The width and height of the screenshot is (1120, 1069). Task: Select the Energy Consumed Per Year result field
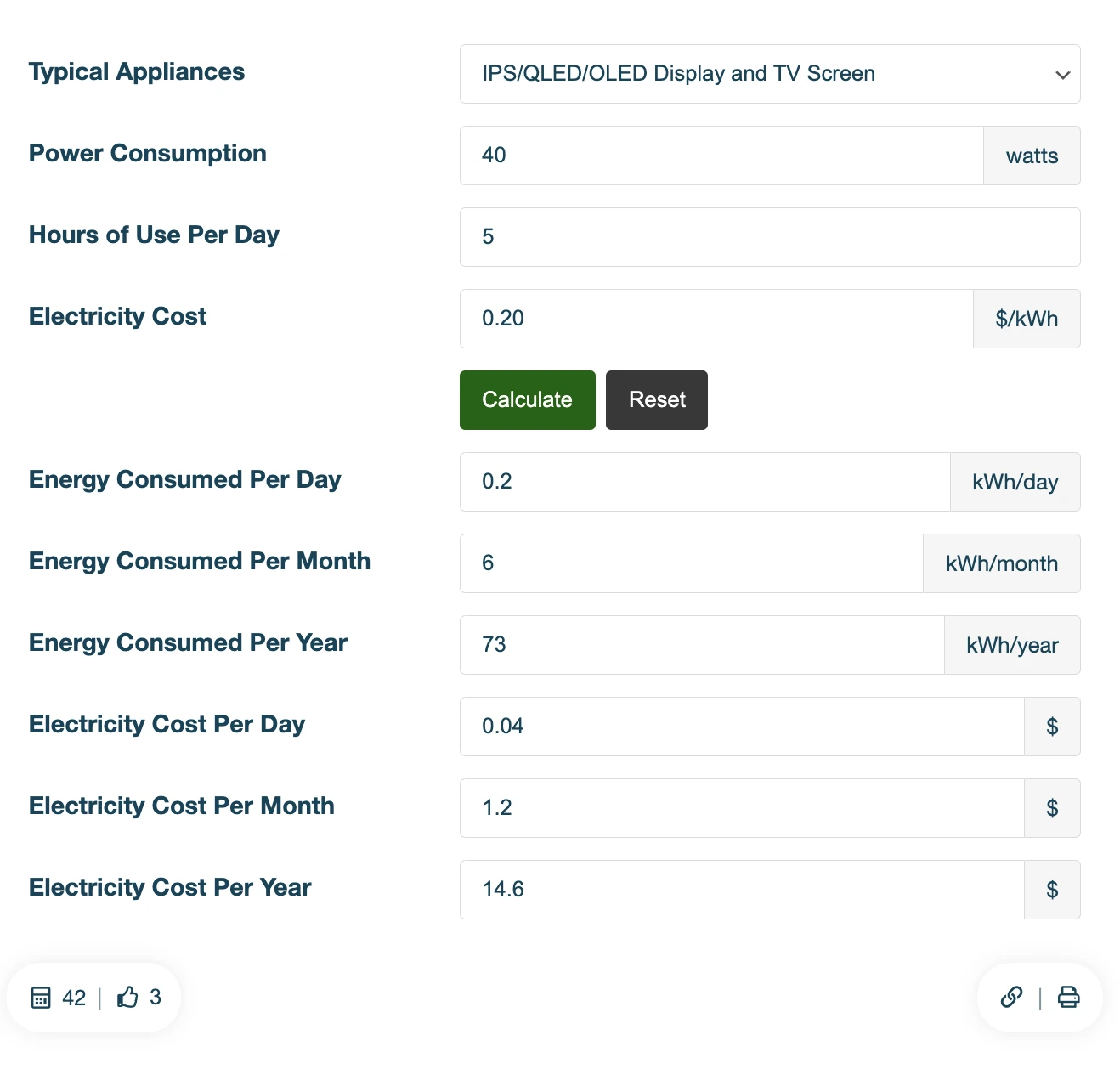pos(702,645)
